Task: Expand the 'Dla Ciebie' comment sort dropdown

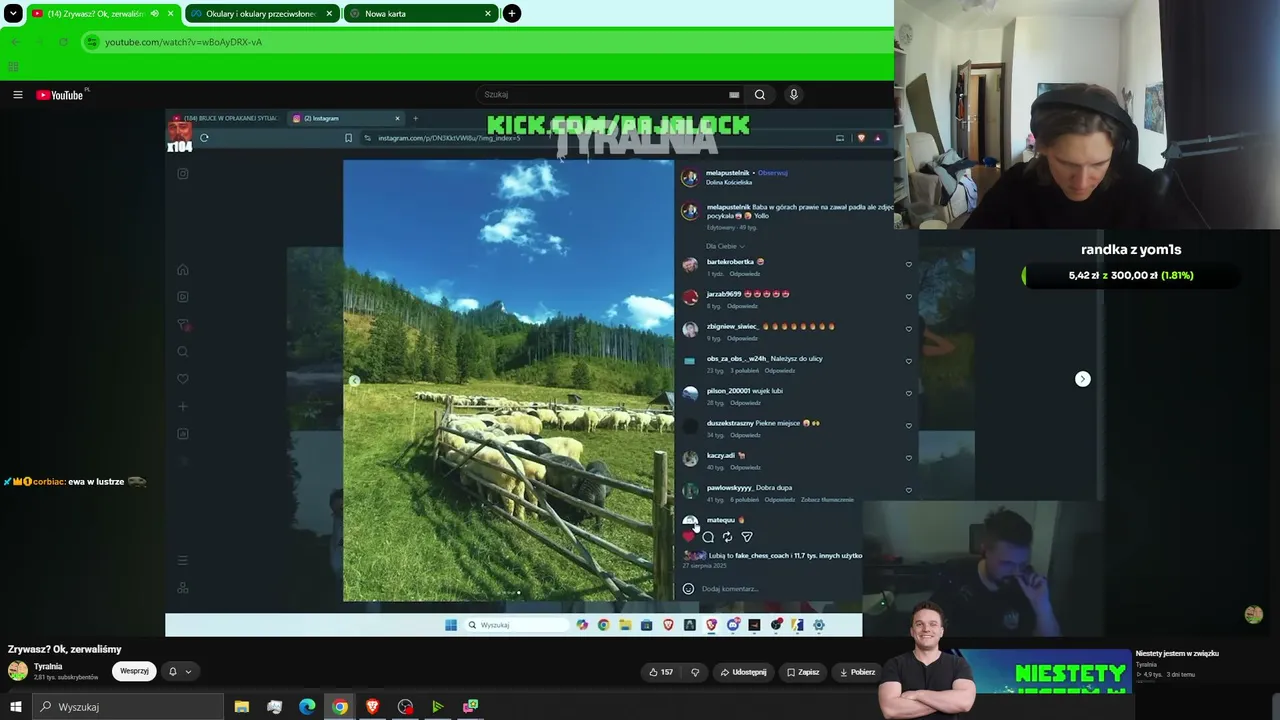Action: click(x=725, y=246)
